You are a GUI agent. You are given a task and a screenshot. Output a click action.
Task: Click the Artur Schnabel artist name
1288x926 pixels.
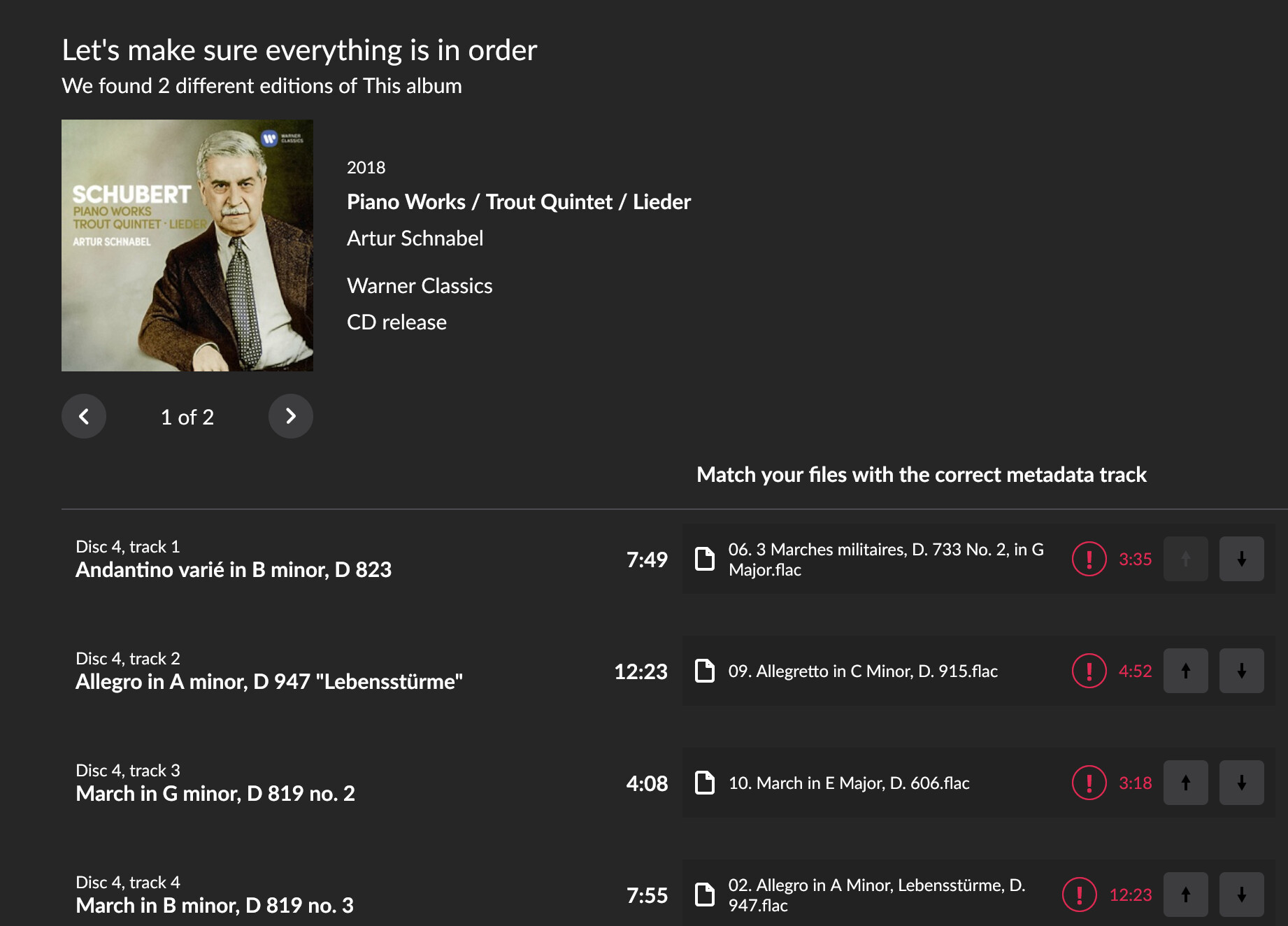[x=415, y=238]
